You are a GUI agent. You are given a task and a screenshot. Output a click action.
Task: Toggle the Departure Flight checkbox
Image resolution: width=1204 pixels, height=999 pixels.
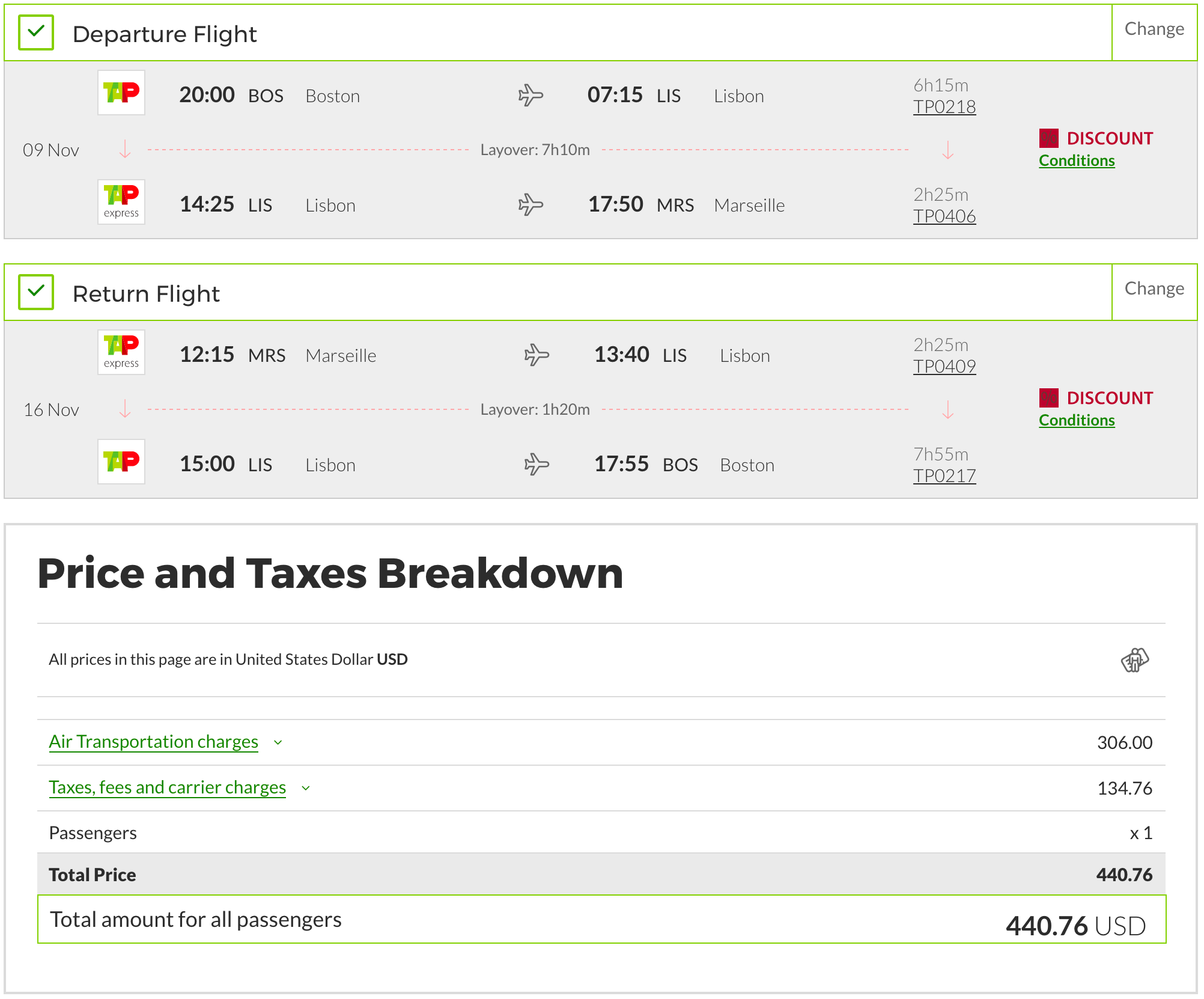tap(36, 32)
